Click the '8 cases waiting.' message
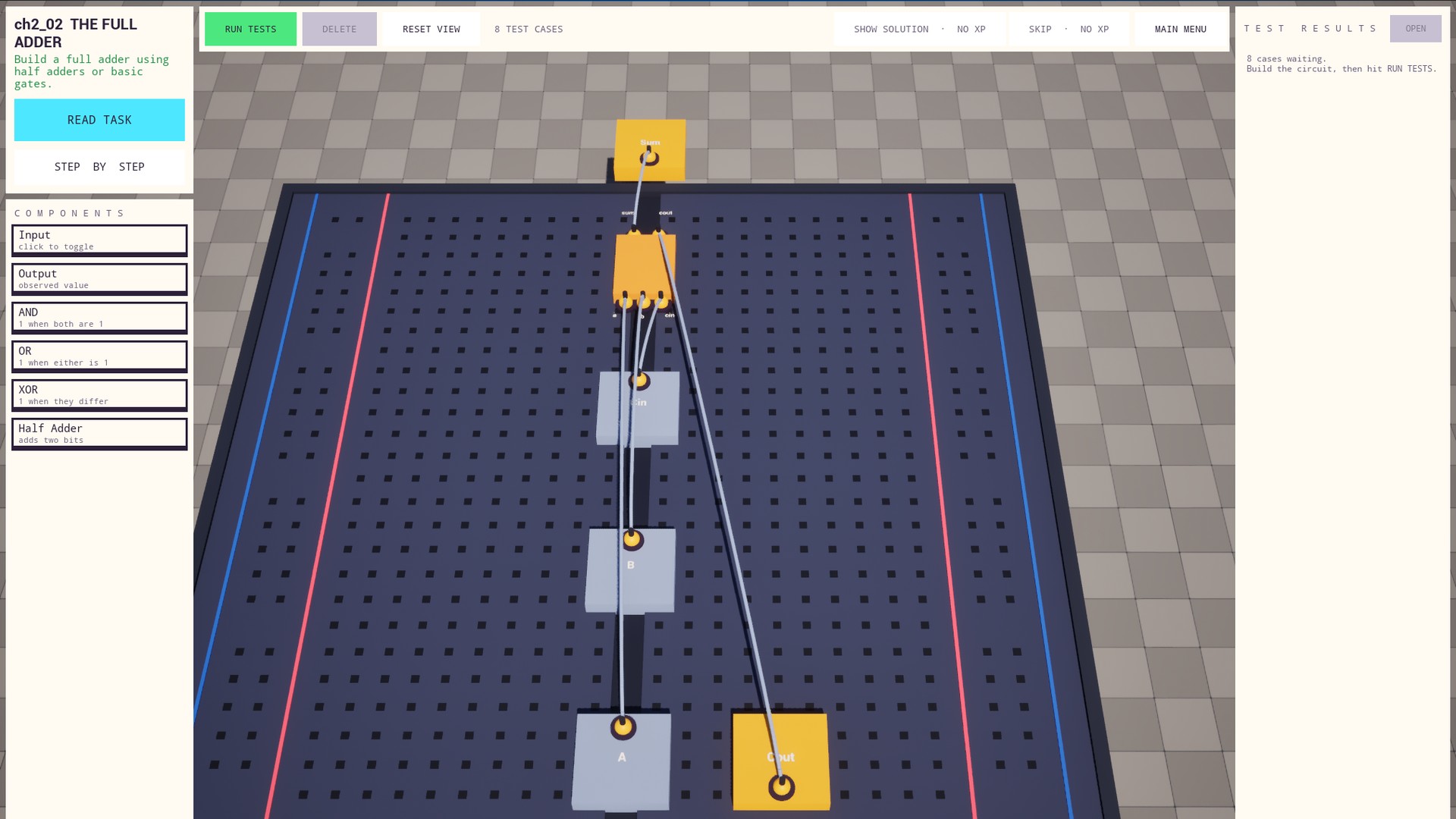Image resolution: width=1456 pixels, height=819 pixels. point(1286,58)
